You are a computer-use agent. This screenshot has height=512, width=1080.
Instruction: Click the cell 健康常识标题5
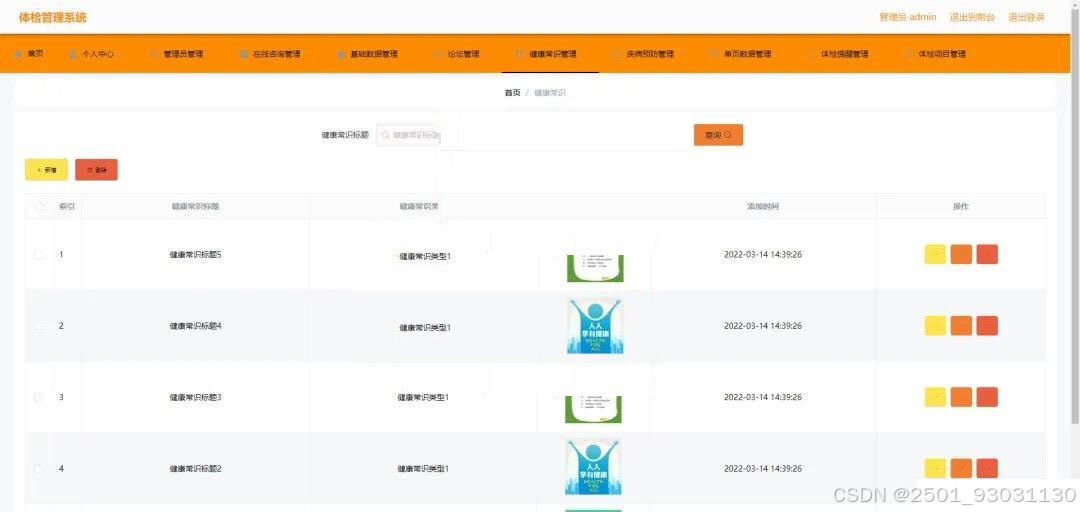click(196, 254)
